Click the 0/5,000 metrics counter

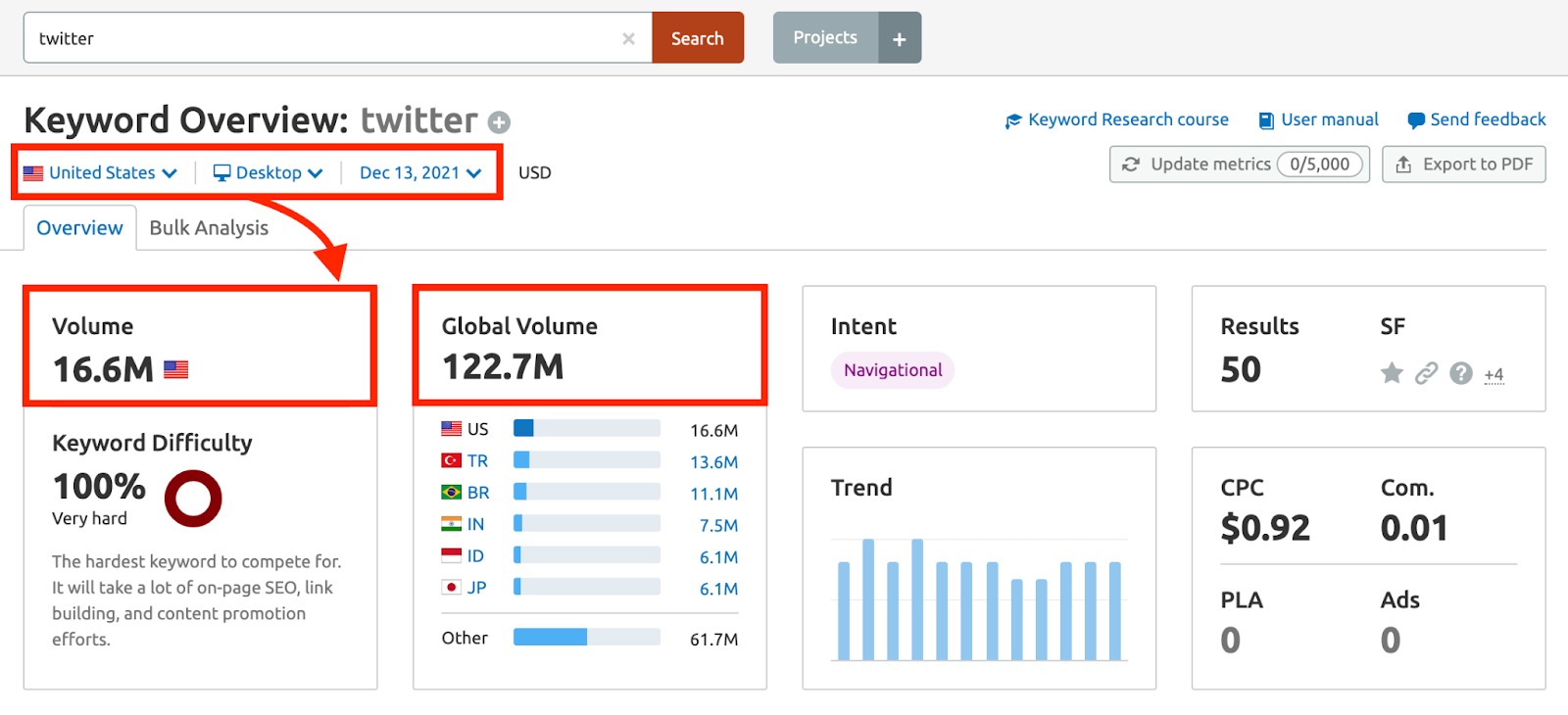click(1319, 165)
